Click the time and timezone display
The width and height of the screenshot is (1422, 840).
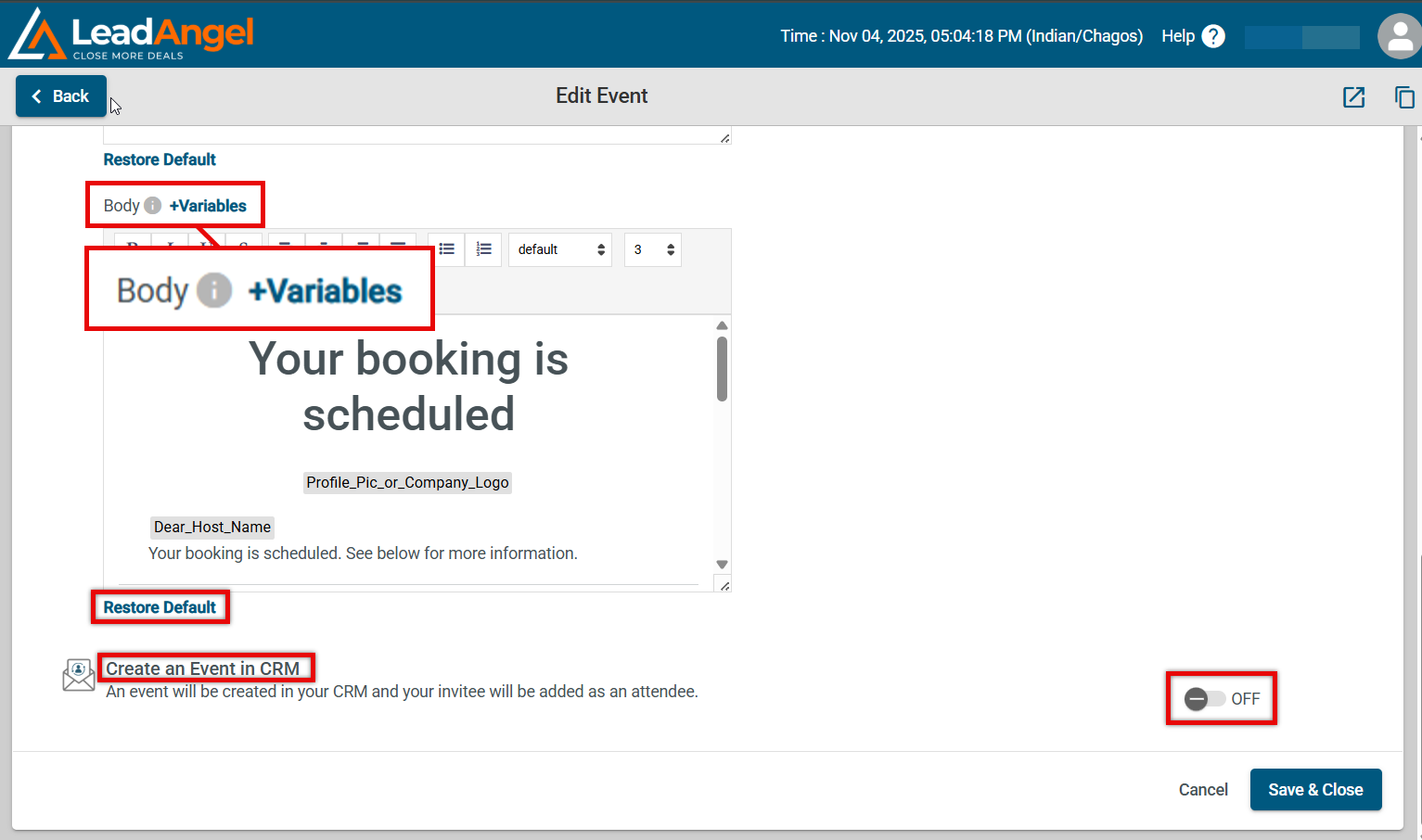pyautogui.click(x=961, y=36)
